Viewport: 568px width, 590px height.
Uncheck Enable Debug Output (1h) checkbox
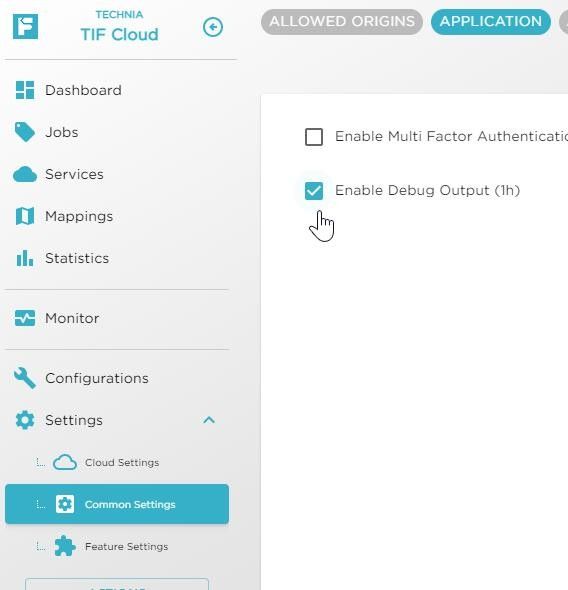click(x=314, y=191)
